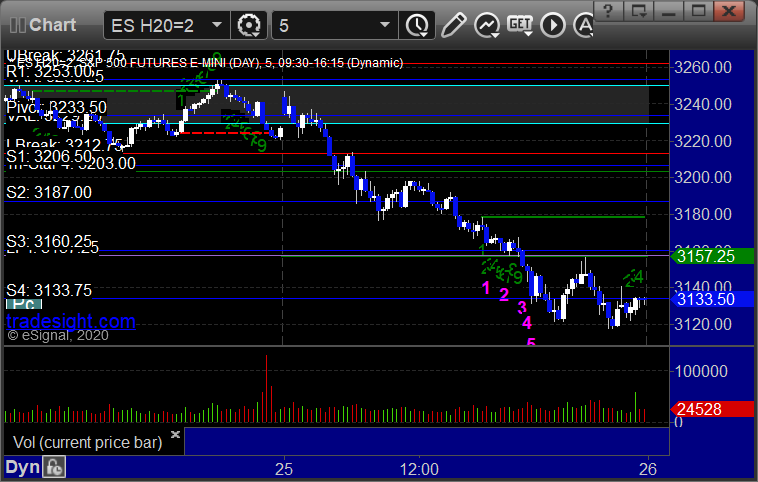Viewport: 758px width, 482px height.
Task: Open the tradesight.com link
Action: pos(71,321)
